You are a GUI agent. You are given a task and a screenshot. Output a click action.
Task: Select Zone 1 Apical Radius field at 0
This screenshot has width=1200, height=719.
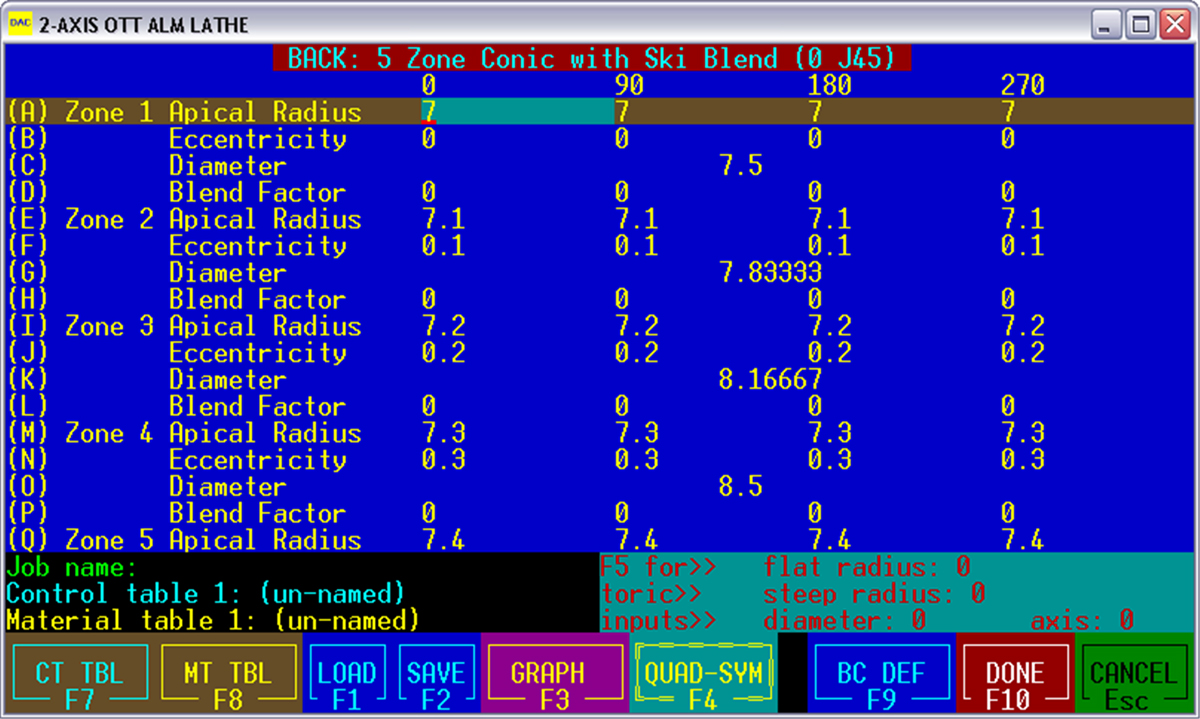point(429,112)
